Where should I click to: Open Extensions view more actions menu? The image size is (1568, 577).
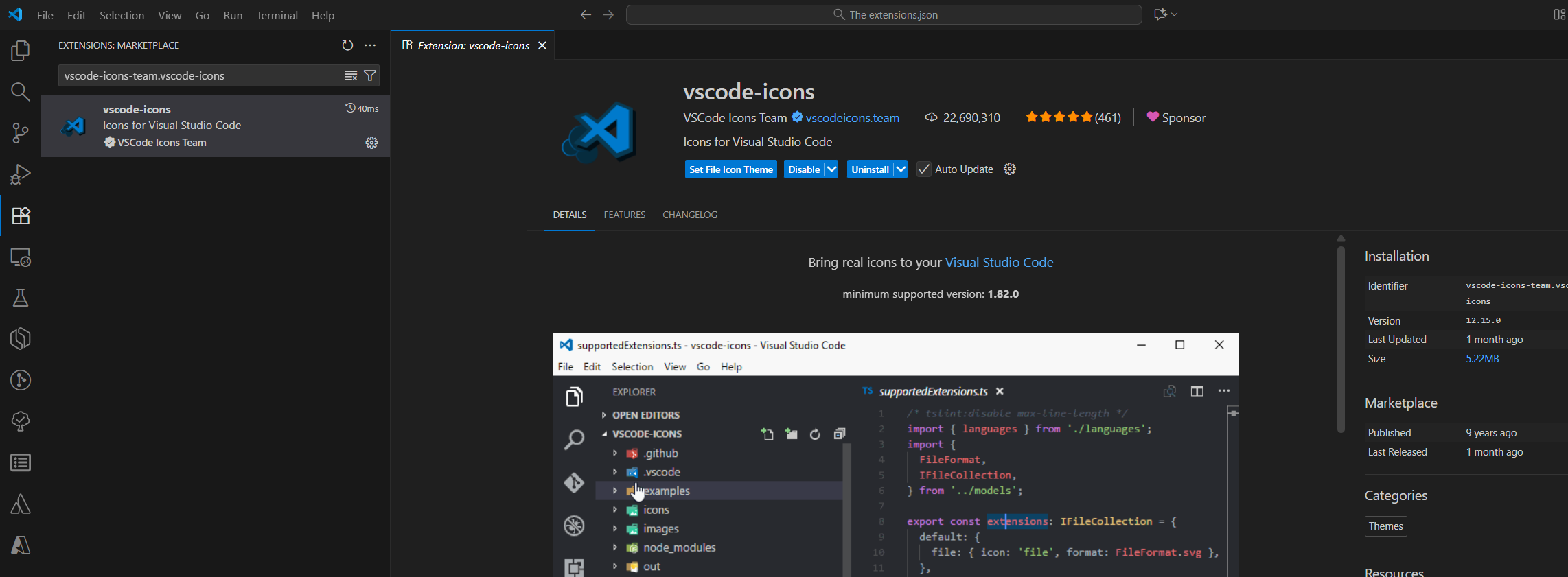(370, 45)
